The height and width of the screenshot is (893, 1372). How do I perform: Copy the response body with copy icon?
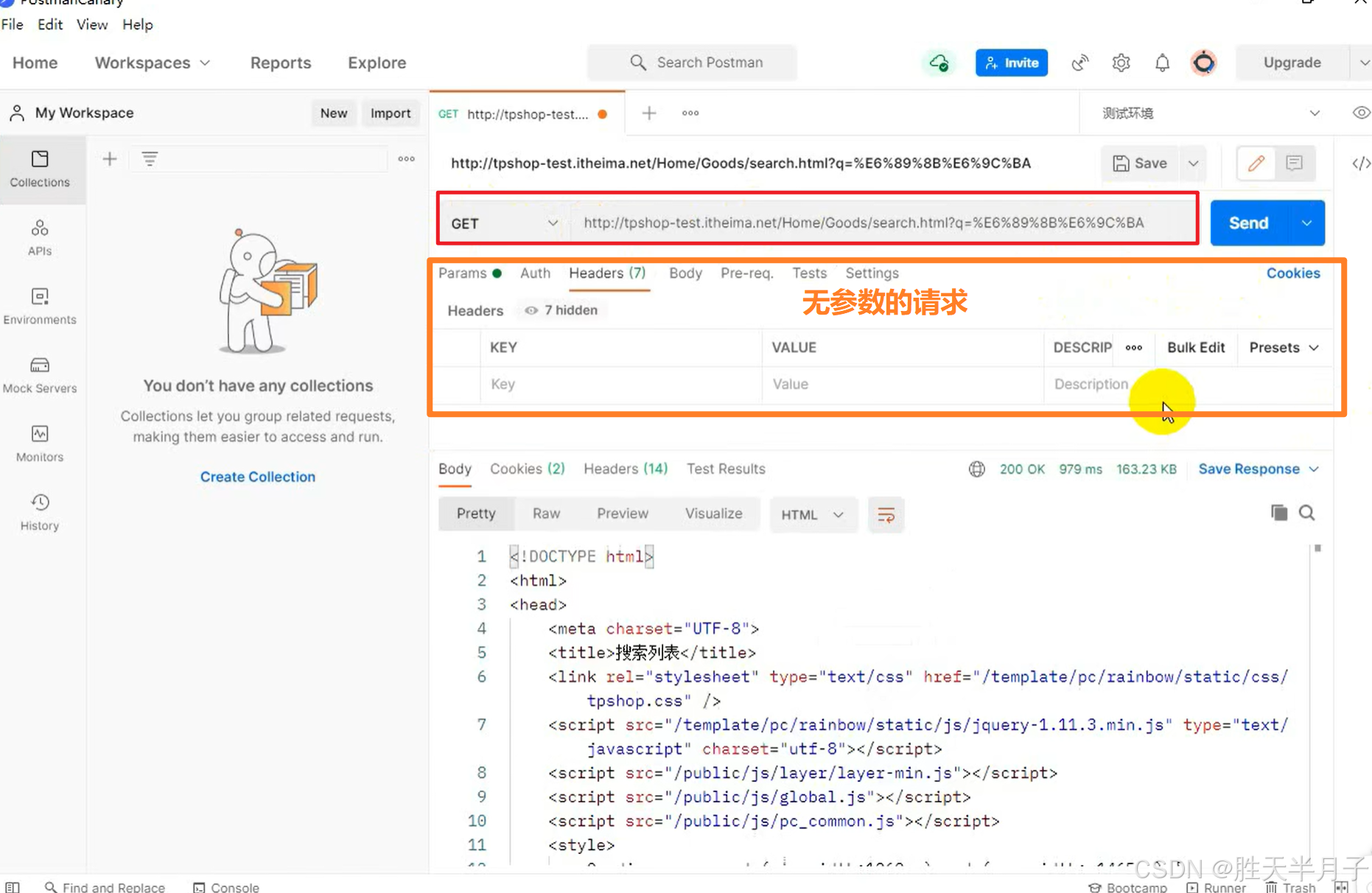coord(1279,513)
